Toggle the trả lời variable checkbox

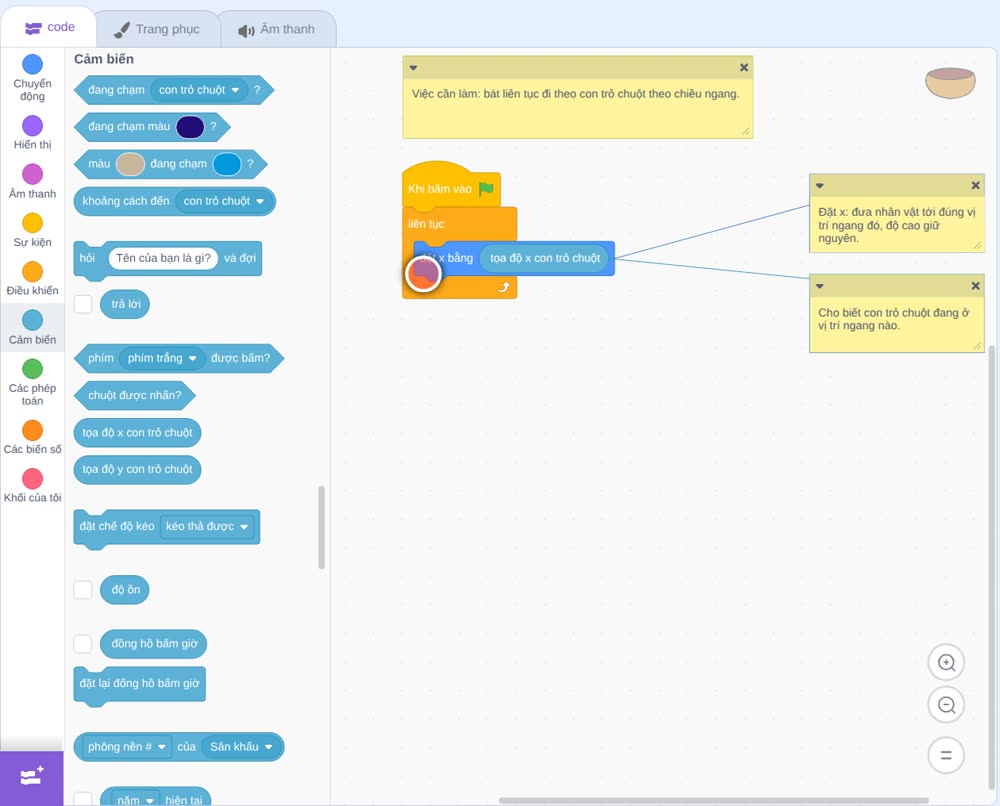[x=83, y=304]
